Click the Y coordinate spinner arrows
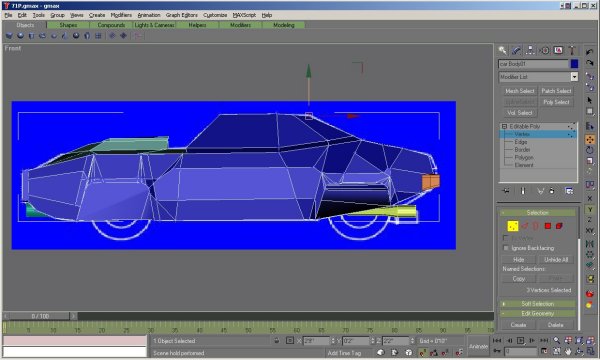This screenshot has height=360, width=600. click(x=373, y=340)
